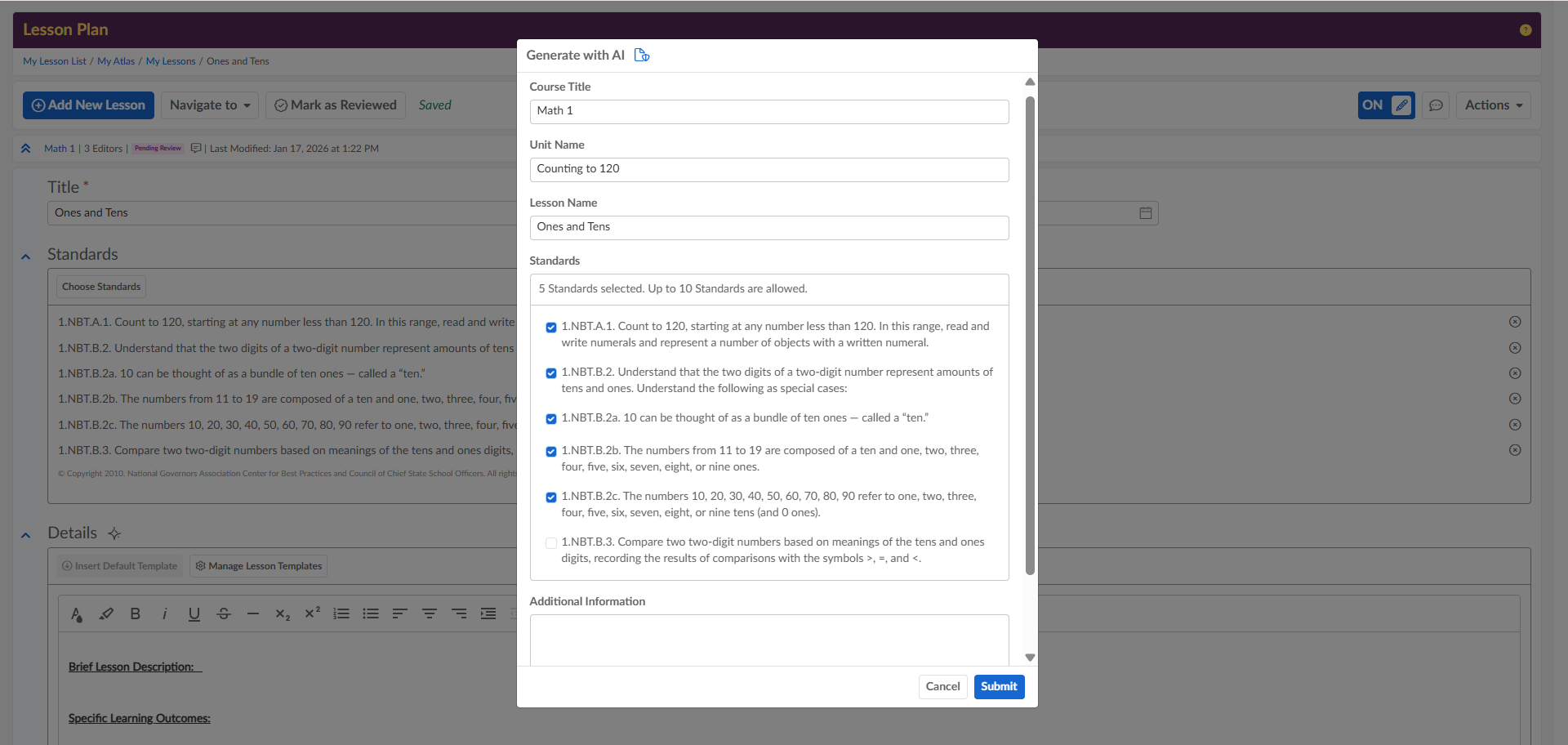Go to My Lessons breadcrumb link
Image resolution: width=1568 pixels, height=745 pixels.
[x=171, y=61]
